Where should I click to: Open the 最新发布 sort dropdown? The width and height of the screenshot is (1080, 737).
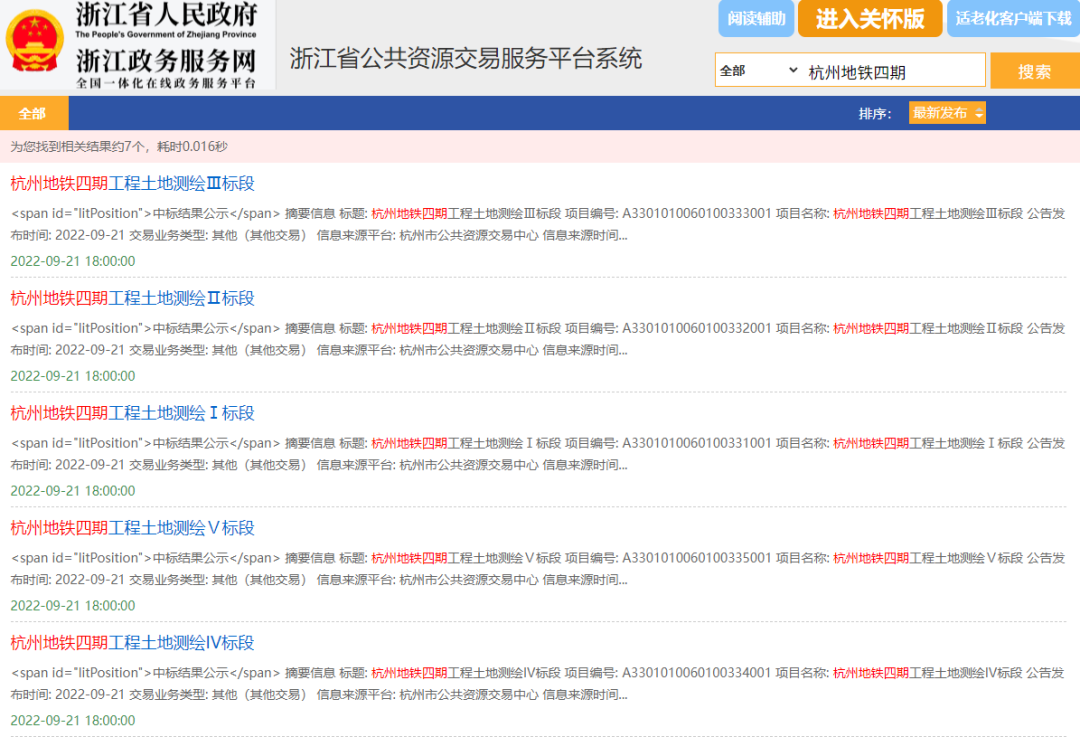pyautogui.click(x=947, y=113)
